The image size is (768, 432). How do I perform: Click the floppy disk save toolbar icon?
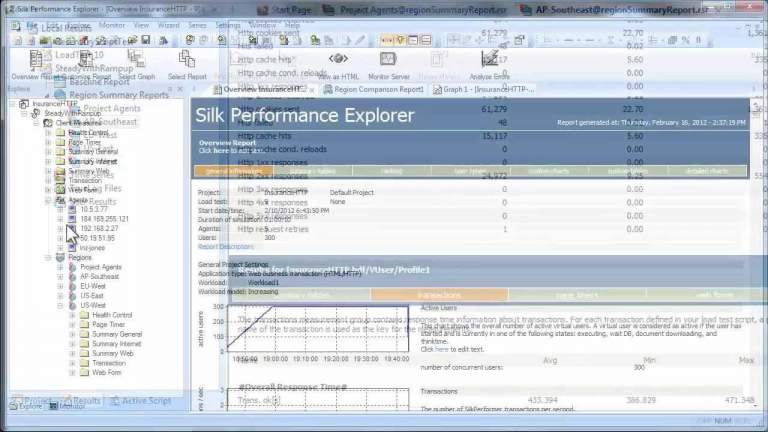click(145, 40)
